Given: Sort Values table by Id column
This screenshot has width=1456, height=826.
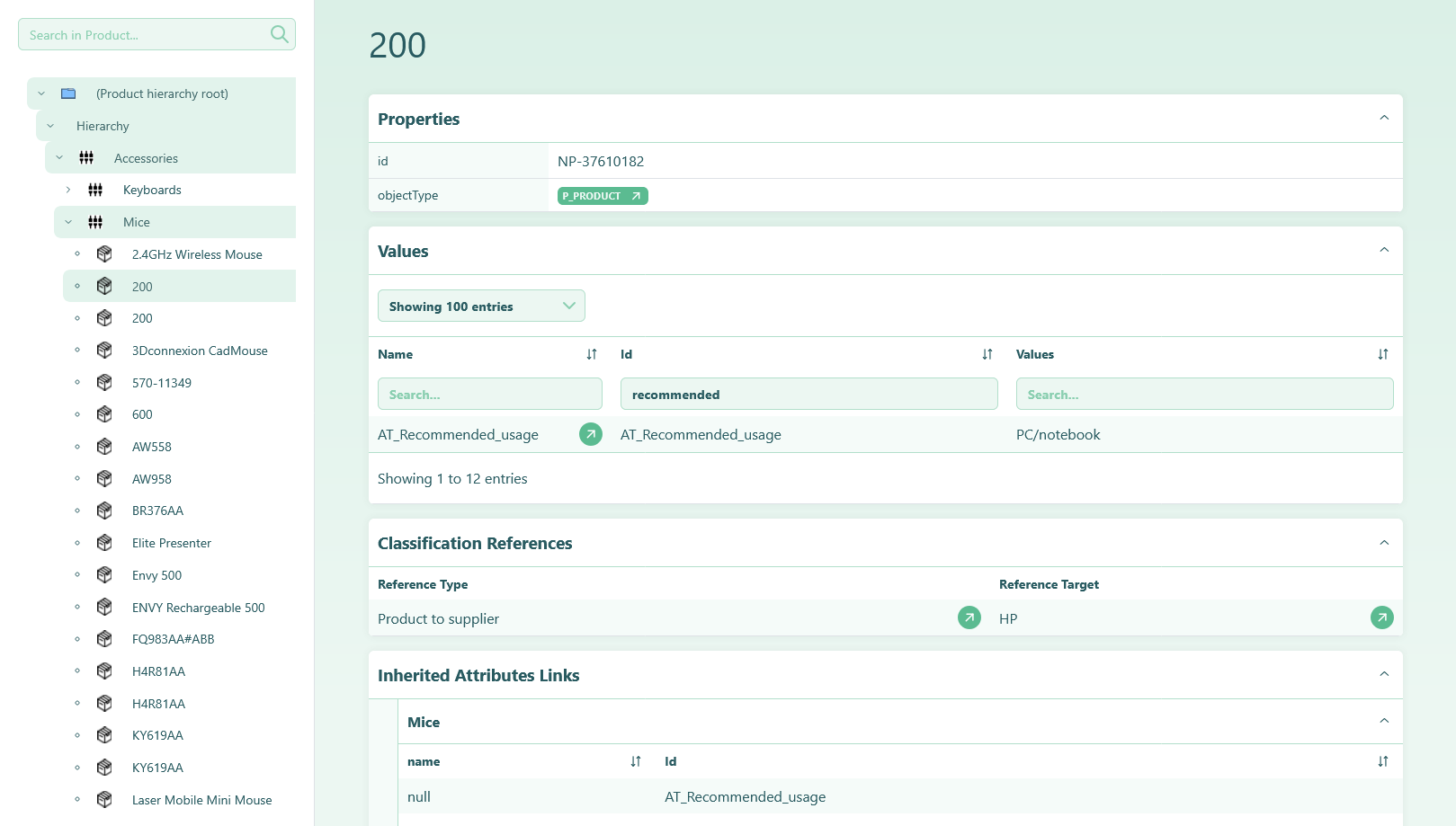Looking at the screenshot, I should 987,354.
